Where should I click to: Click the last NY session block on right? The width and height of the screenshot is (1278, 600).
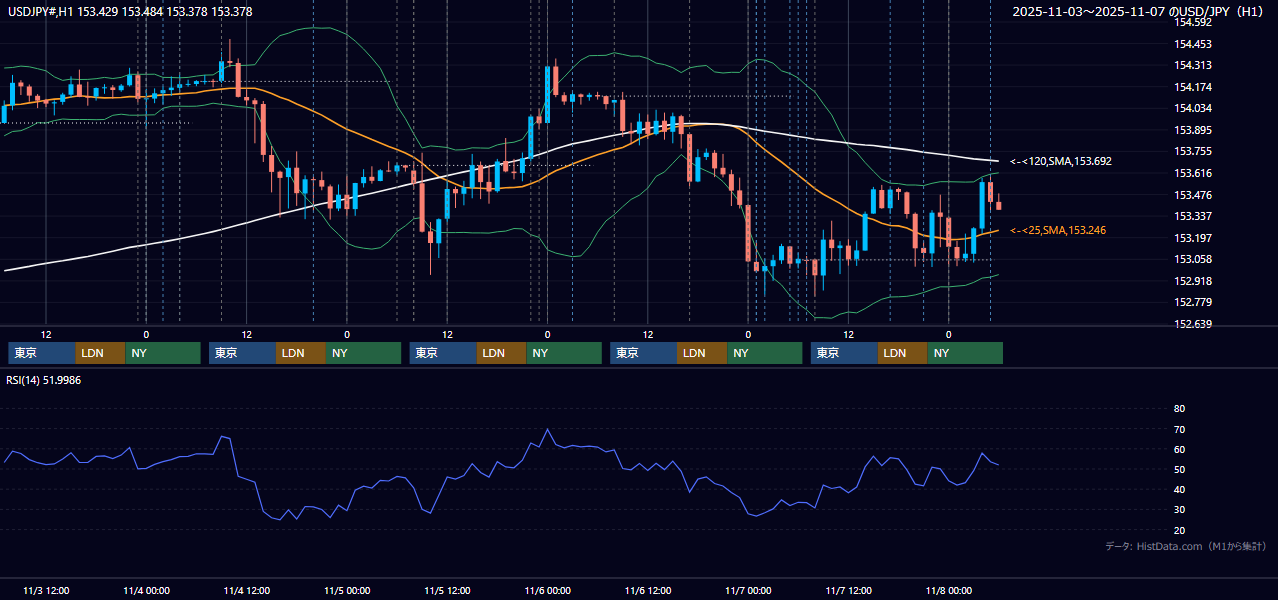pos(966,353)
